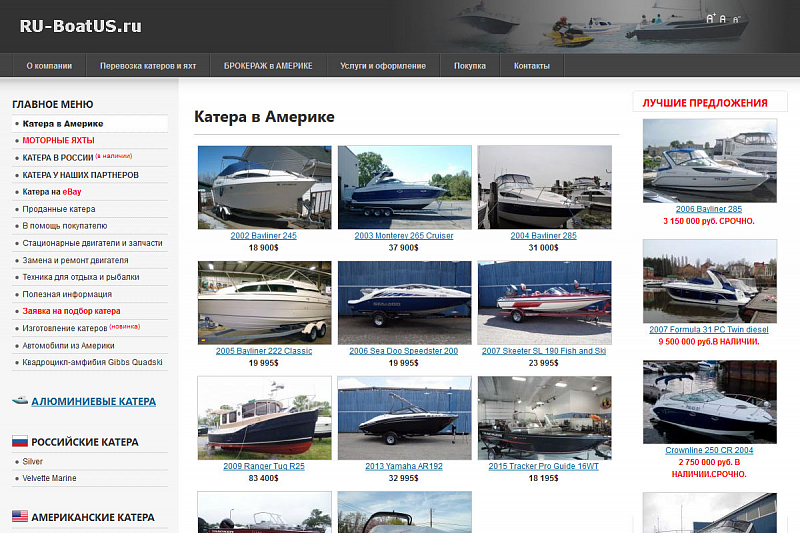Open КАТЕРА В РОССИИ sidebar link
Viewport: 800px width, 533px height.
58,158
